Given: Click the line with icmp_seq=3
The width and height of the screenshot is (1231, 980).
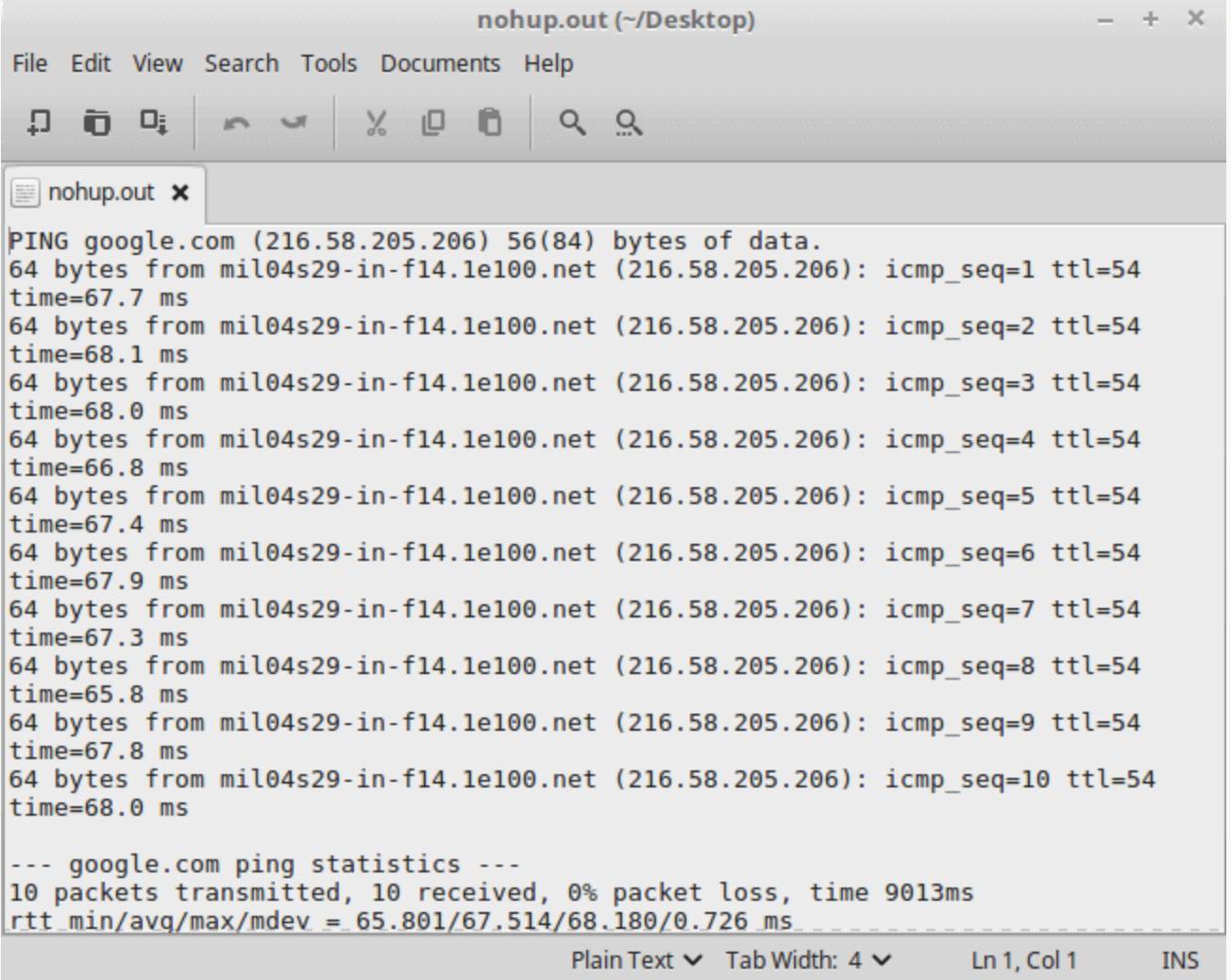Looking at the screenshot, I should point(575,382).
